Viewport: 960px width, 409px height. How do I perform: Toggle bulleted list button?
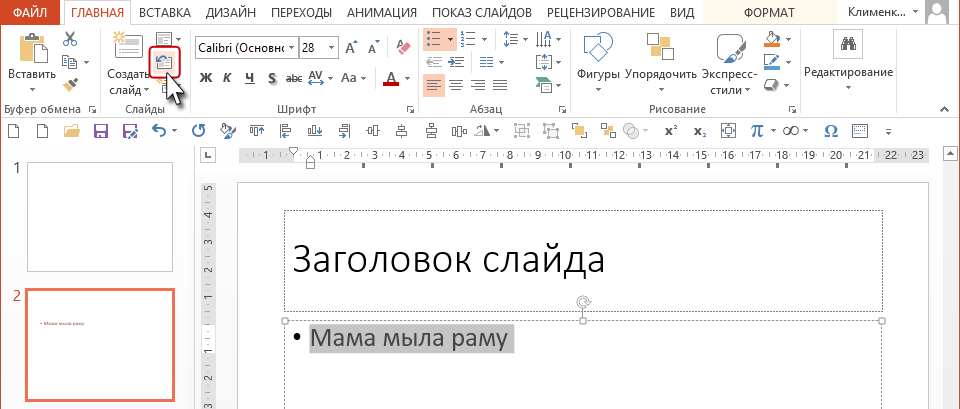pyautogui.click(x=433, y=39)
